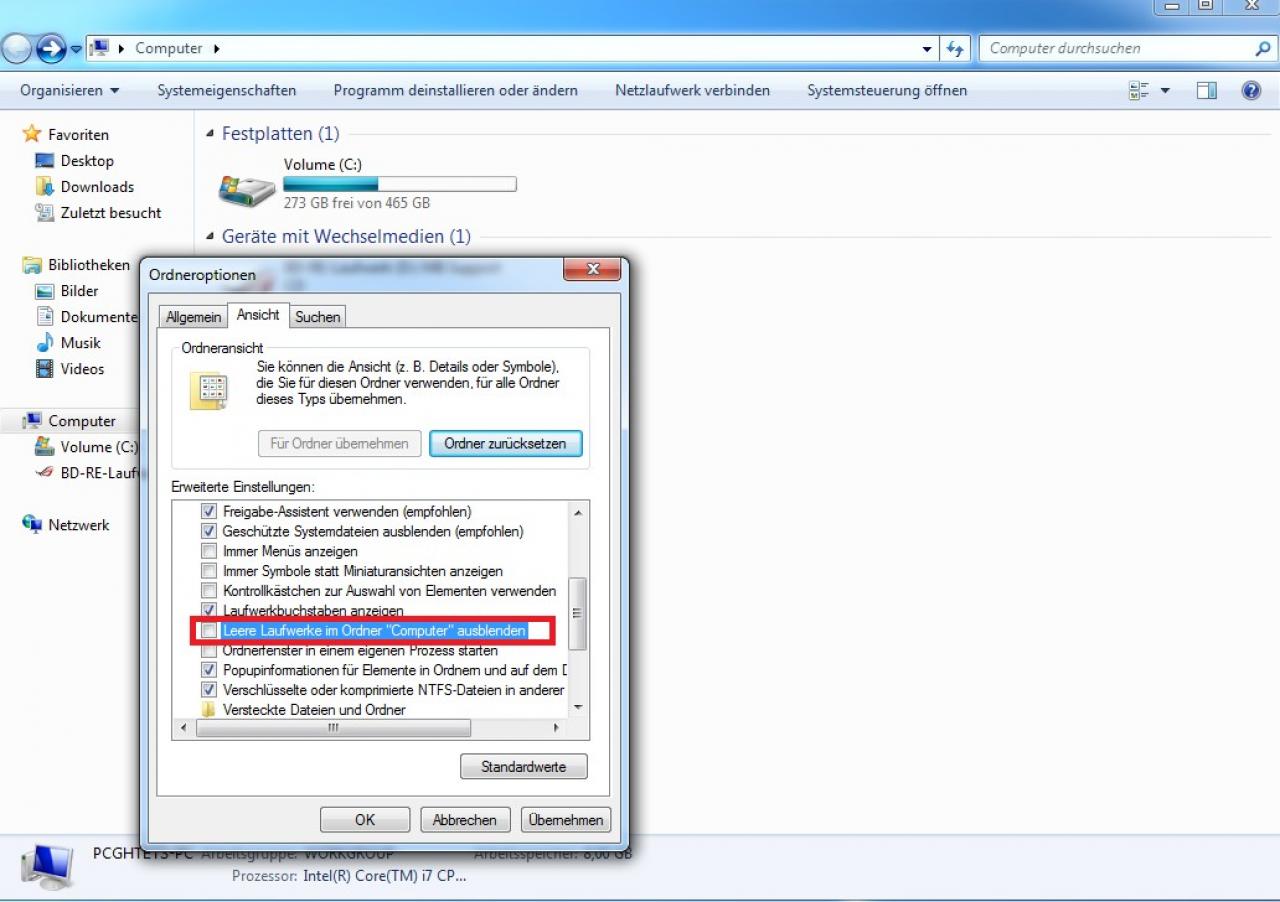Select Desktop in the navigation pane
Screen dimensions: 1280x902
coord(87,160)
